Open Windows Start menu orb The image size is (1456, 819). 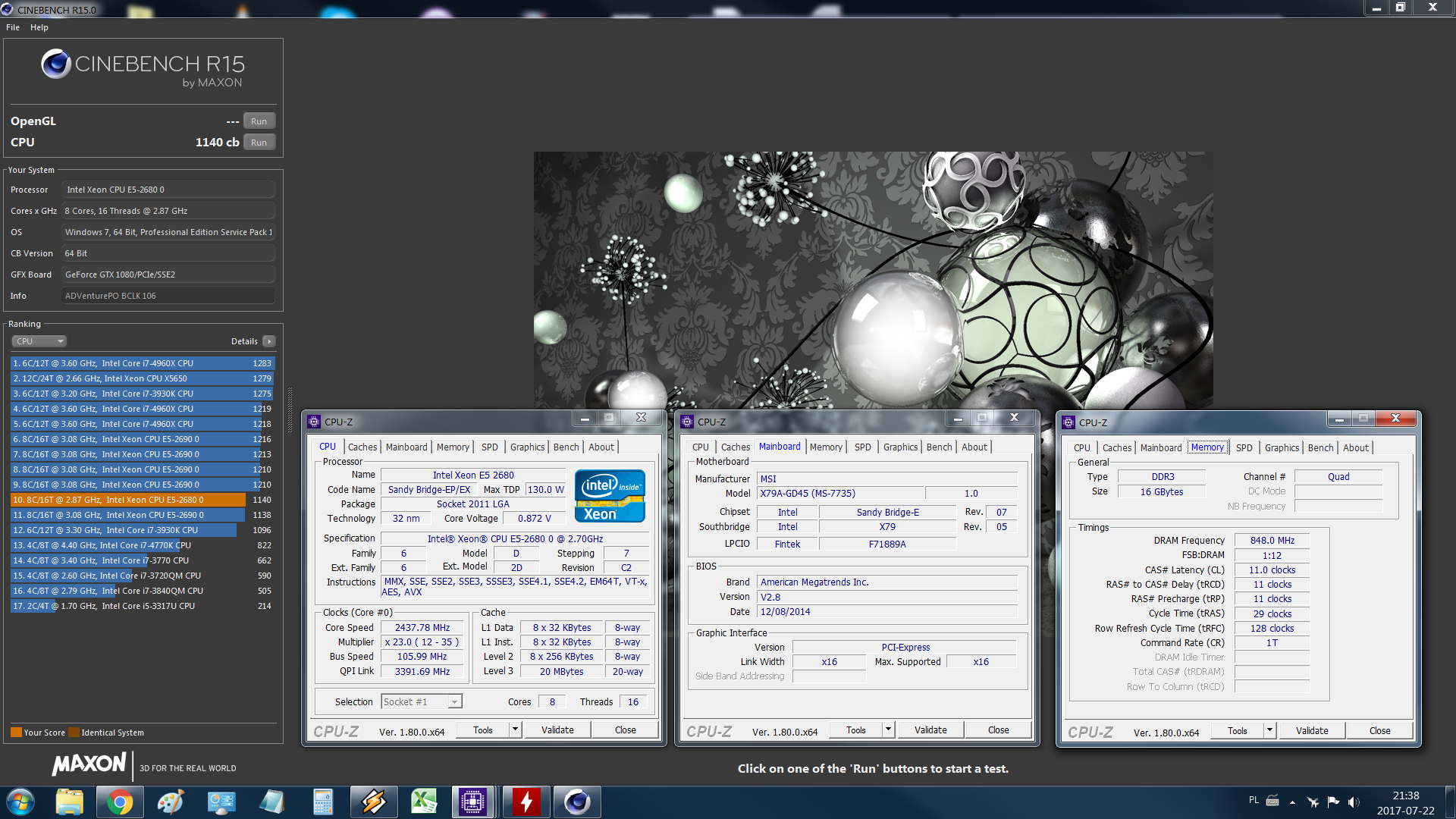pos(20,802)
